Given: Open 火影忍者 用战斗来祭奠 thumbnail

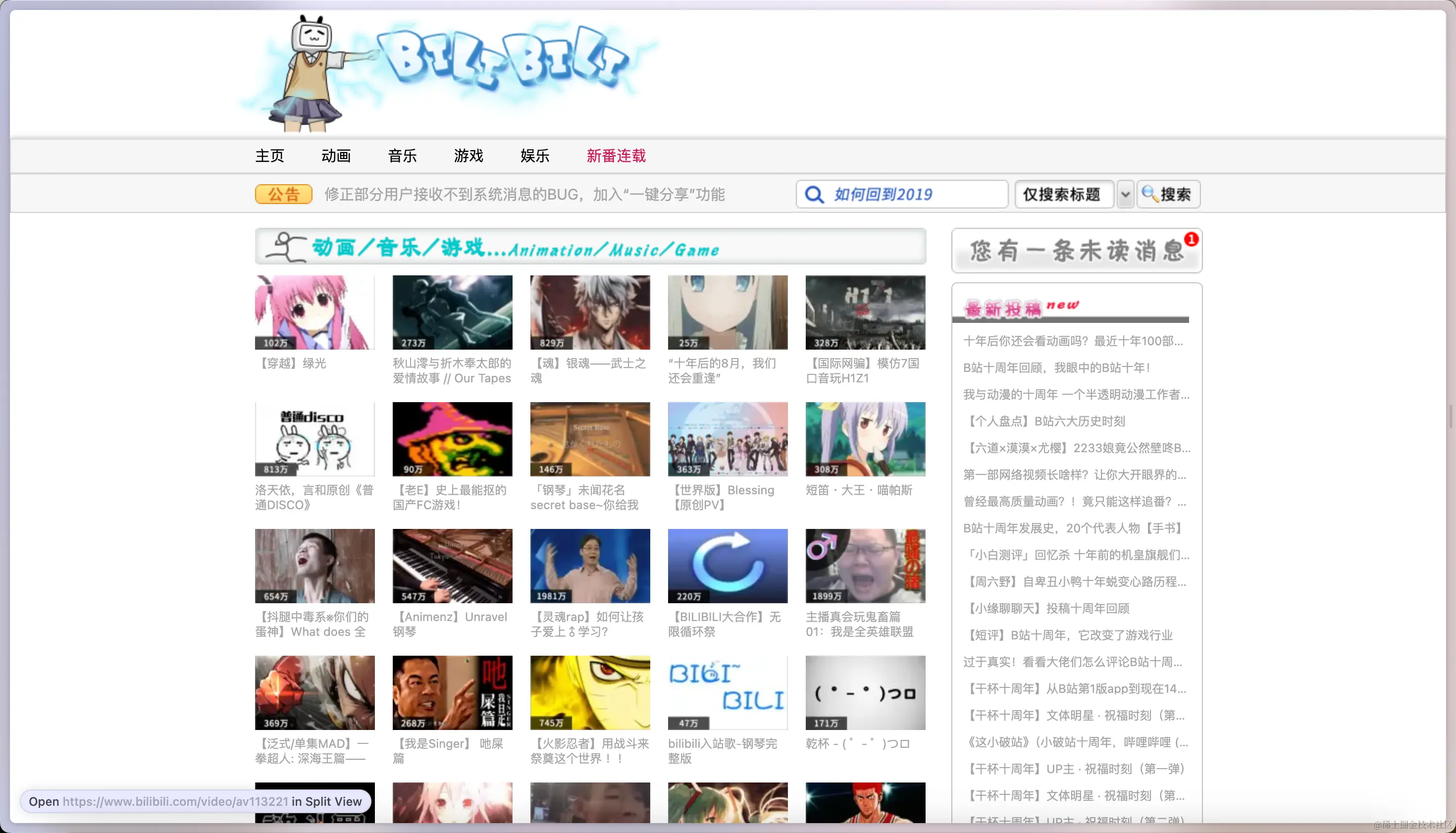Looking at the screenshot, I should point(590,693).
